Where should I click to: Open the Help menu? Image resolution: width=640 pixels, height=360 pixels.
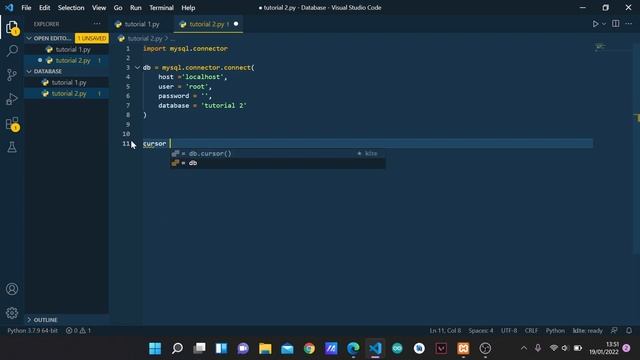point(188,8)
